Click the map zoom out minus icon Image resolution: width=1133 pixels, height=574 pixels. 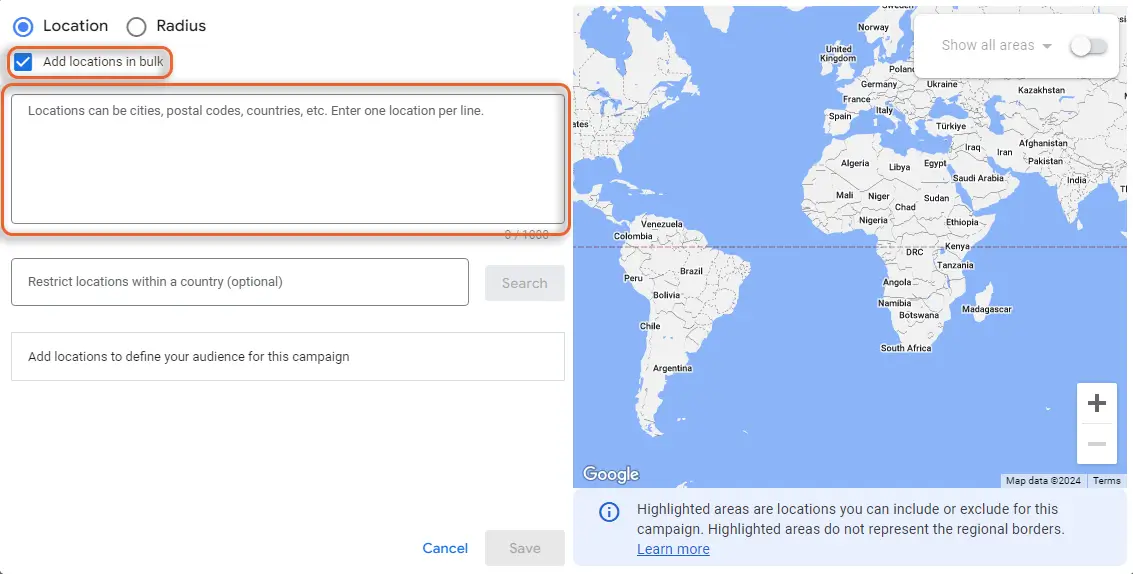1097,443
